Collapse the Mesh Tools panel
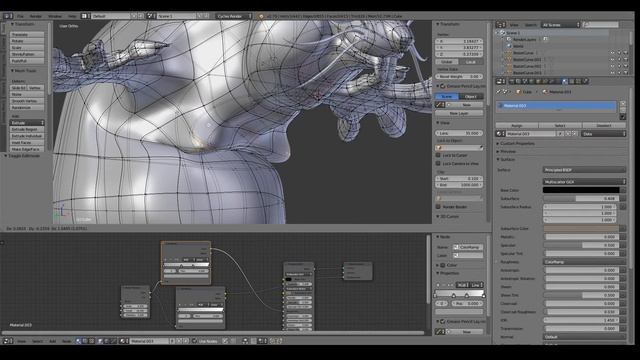Viewport: 640px width, 360px height. pyautogui.click(x=24, y=71)
